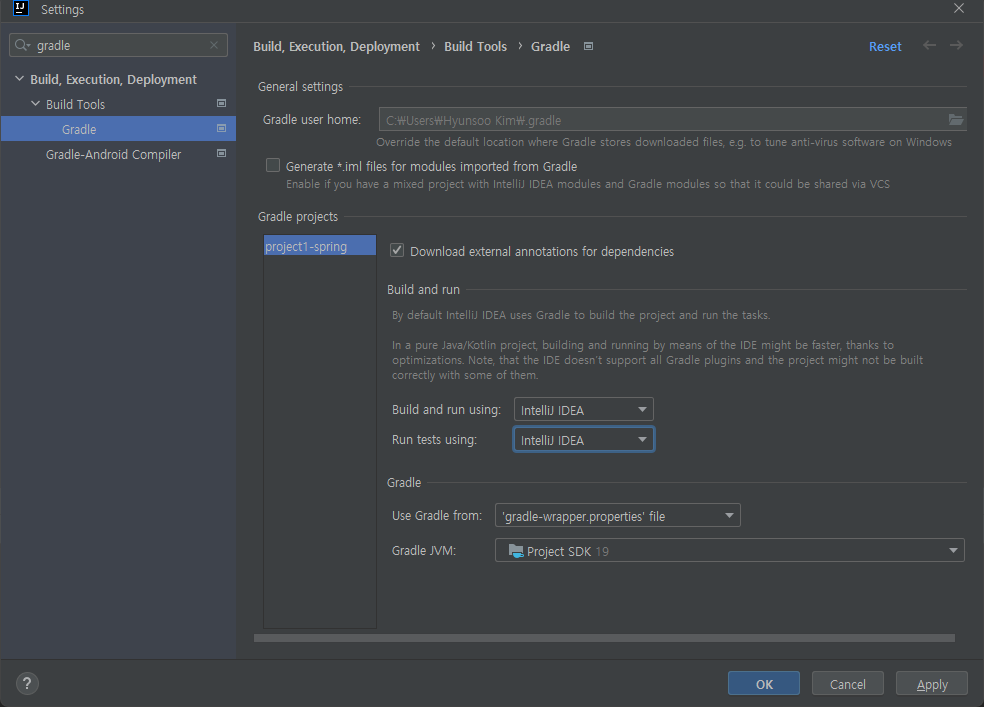984x707 pixels.
Task: Click the Gradle breadcrumb label
Action: [x=550, y=46]
